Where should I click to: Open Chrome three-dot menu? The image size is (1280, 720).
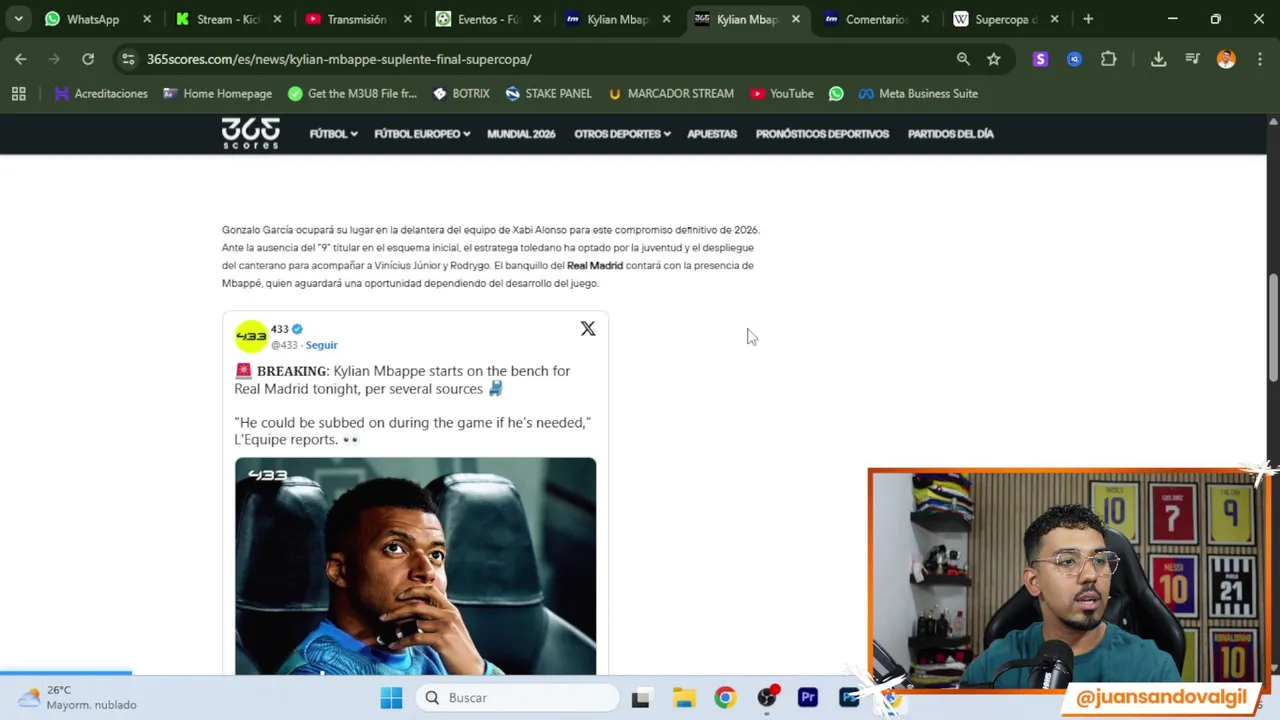[x=1260, y=59]
